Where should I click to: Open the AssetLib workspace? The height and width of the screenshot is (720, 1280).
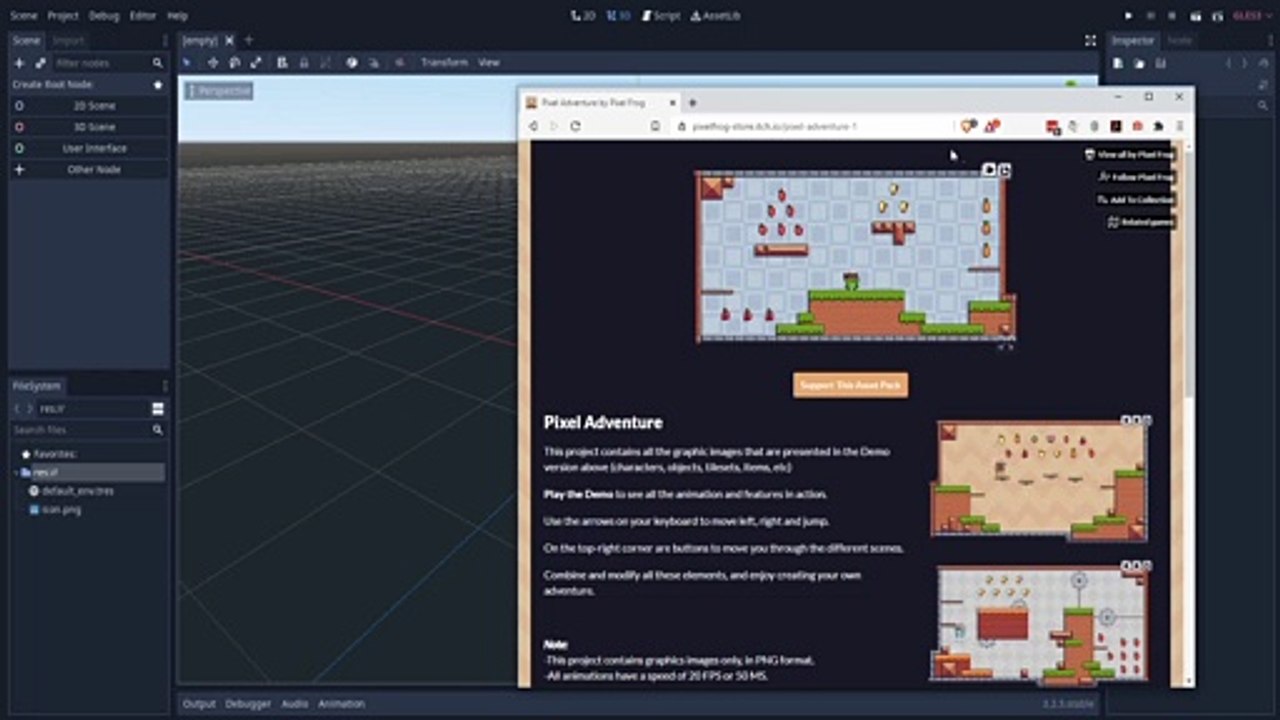(715, 16)
